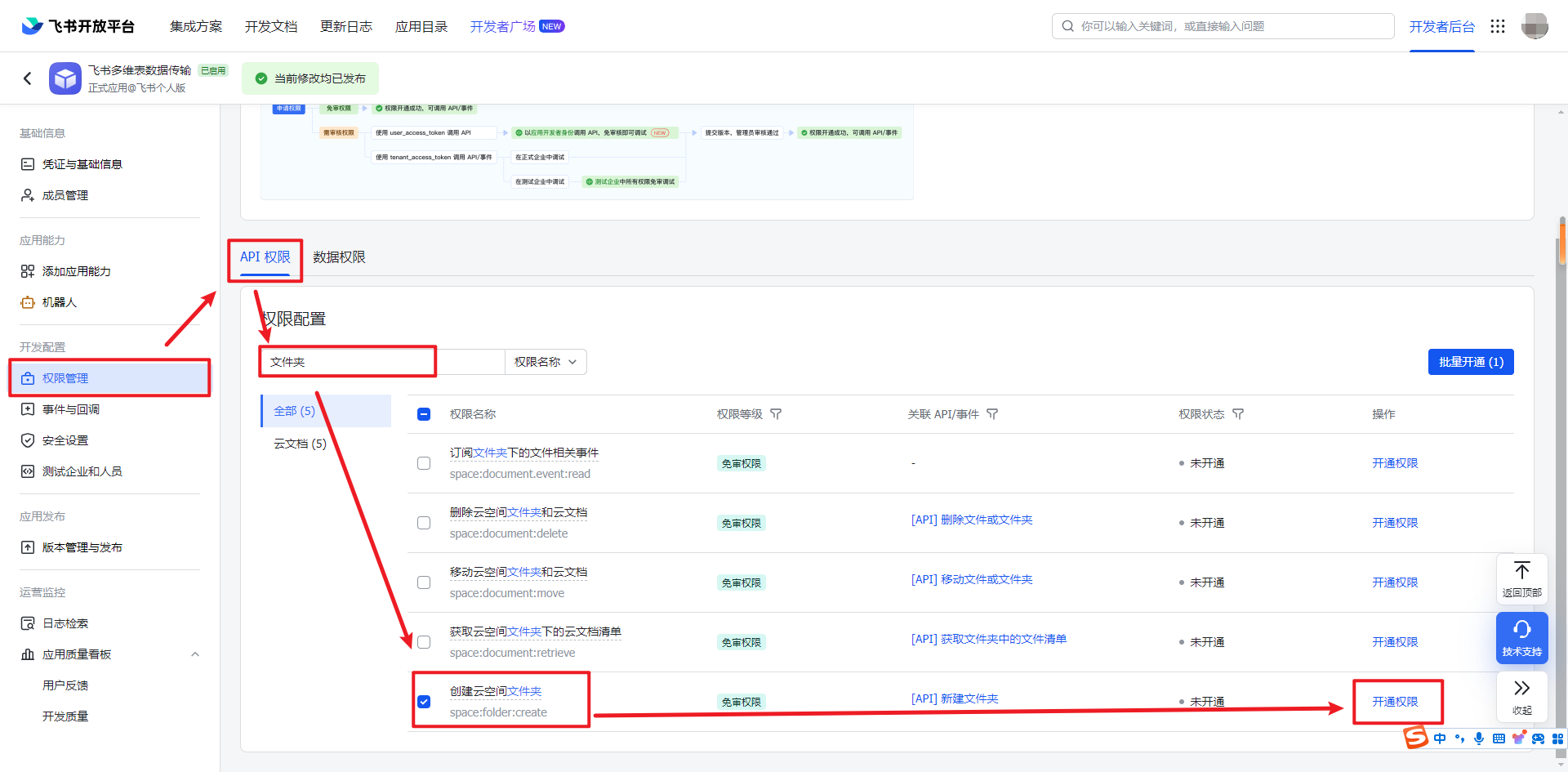Switch to the API 权限 tab
Image resolution: width=1568 pixels, height=772 pixels.
point(265,257)
